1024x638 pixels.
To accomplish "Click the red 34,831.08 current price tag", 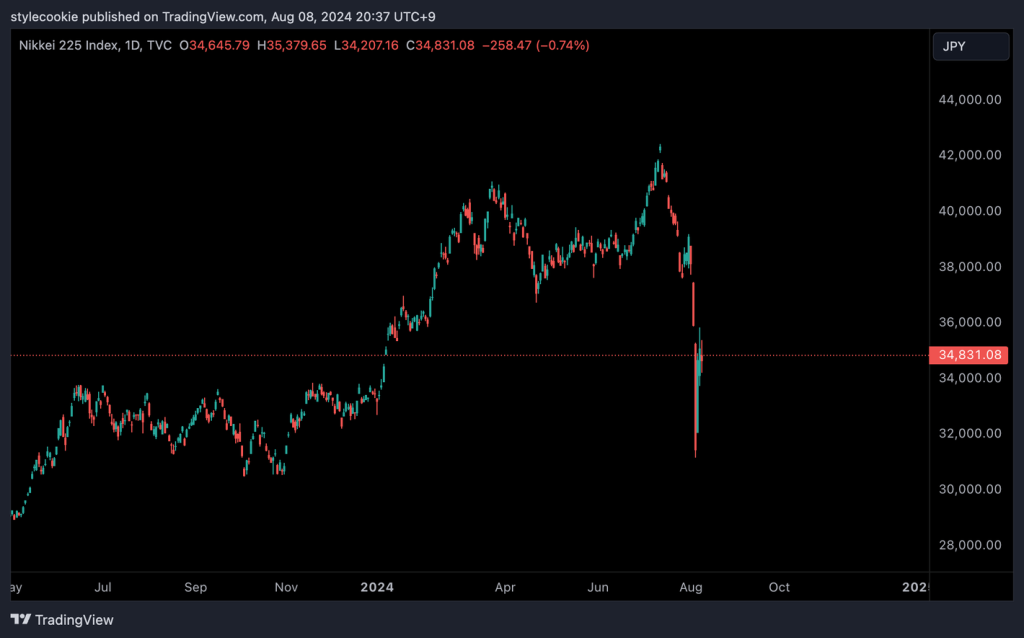I will pos(969,355).
